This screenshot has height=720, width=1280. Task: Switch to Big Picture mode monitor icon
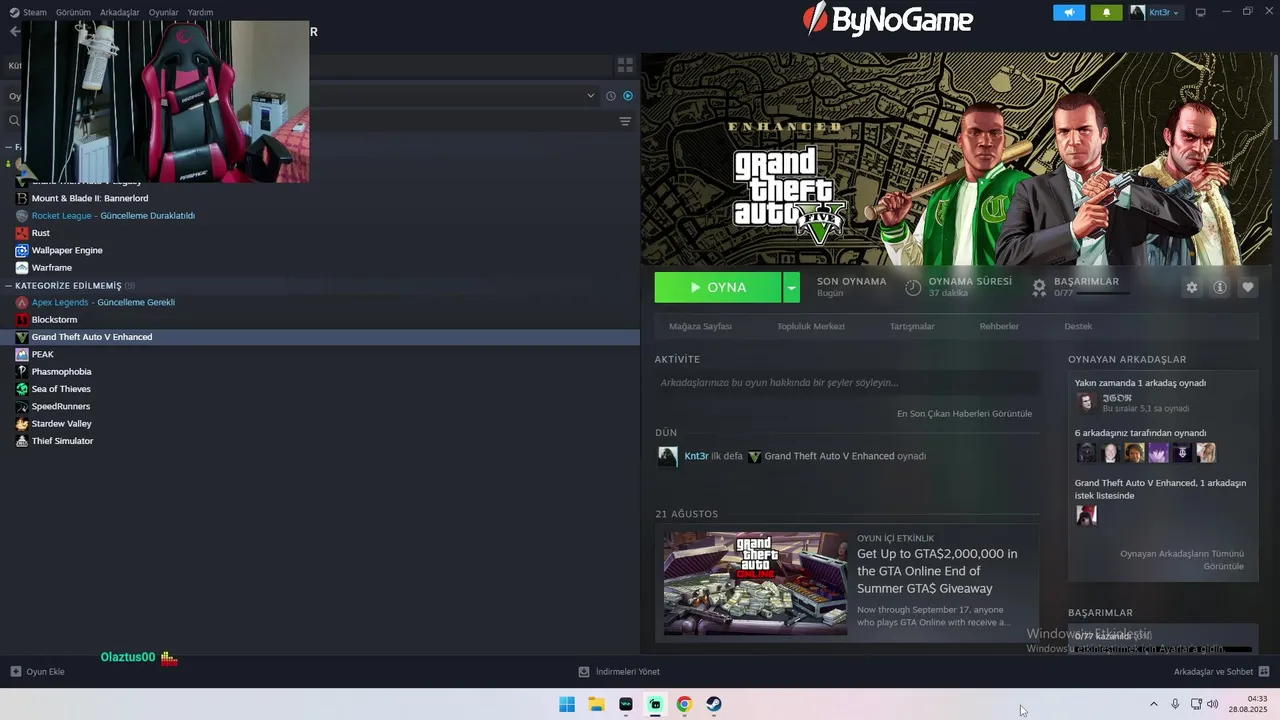pyautogui.click(x=1201, y=13)
